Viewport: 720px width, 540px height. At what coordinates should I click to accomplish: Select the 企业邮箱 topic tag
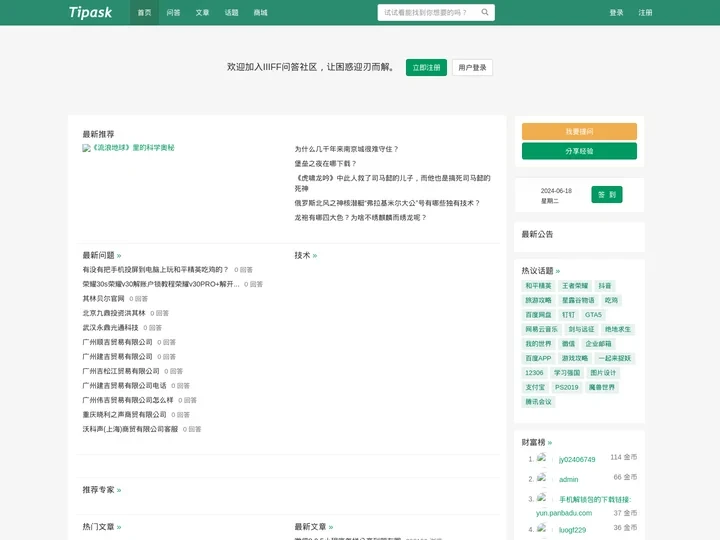(x=598, y=344)
